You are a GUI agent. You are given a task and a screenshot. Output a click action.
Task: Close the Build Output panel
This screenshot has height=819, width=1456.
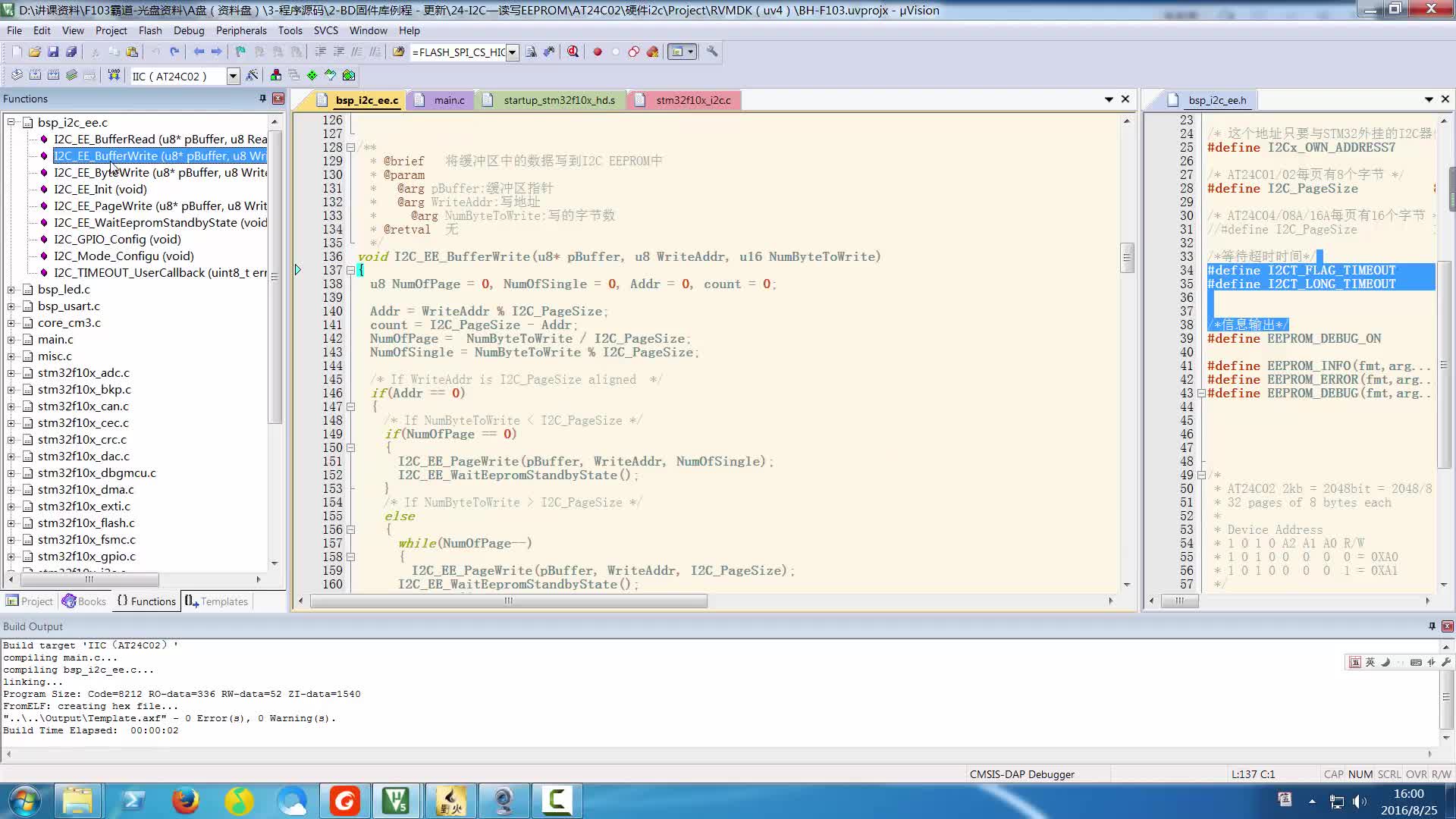point(1448,626)
